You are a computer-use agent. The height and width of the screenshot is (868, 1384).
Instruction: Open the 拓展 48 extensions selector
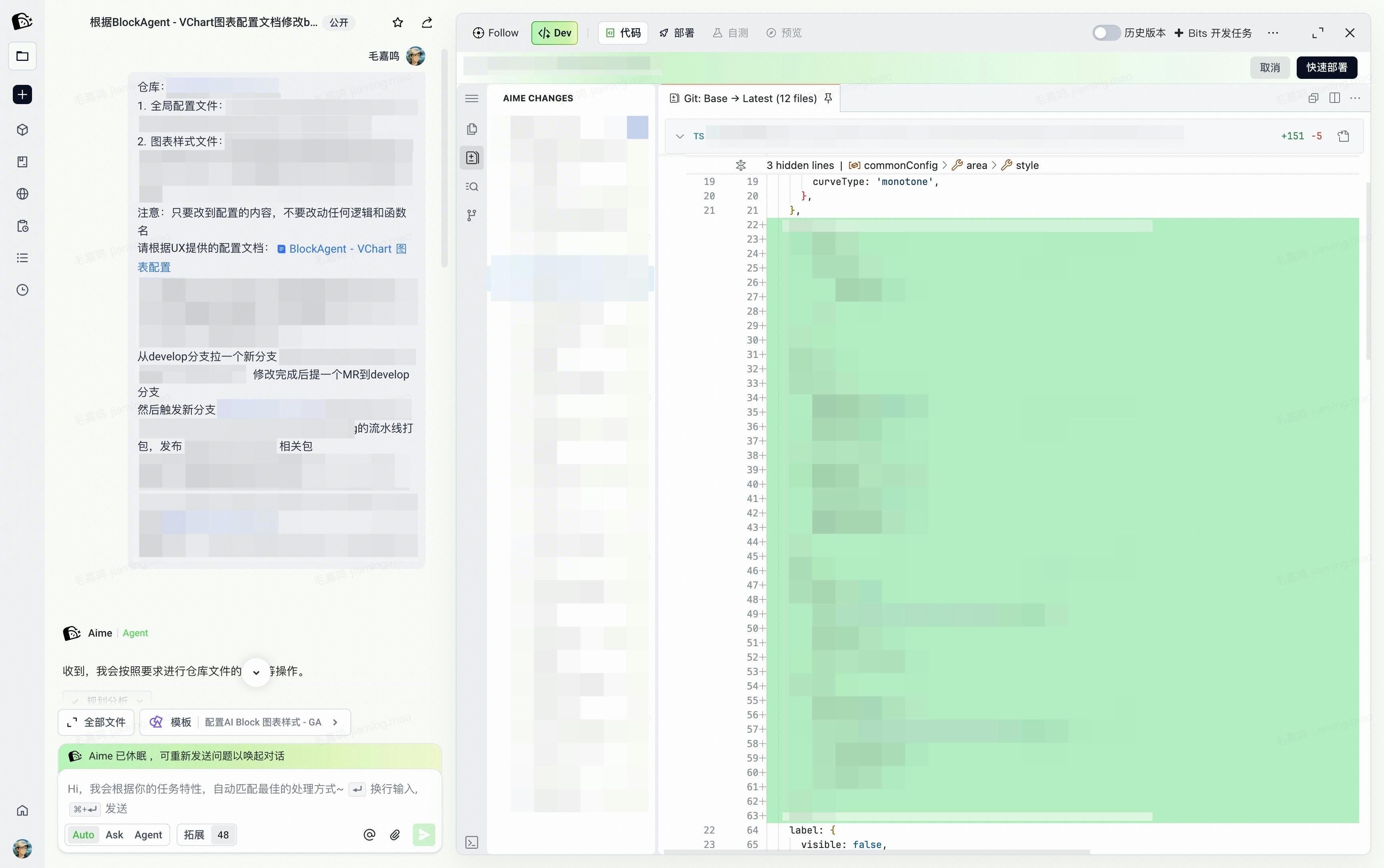click(207, 835)
